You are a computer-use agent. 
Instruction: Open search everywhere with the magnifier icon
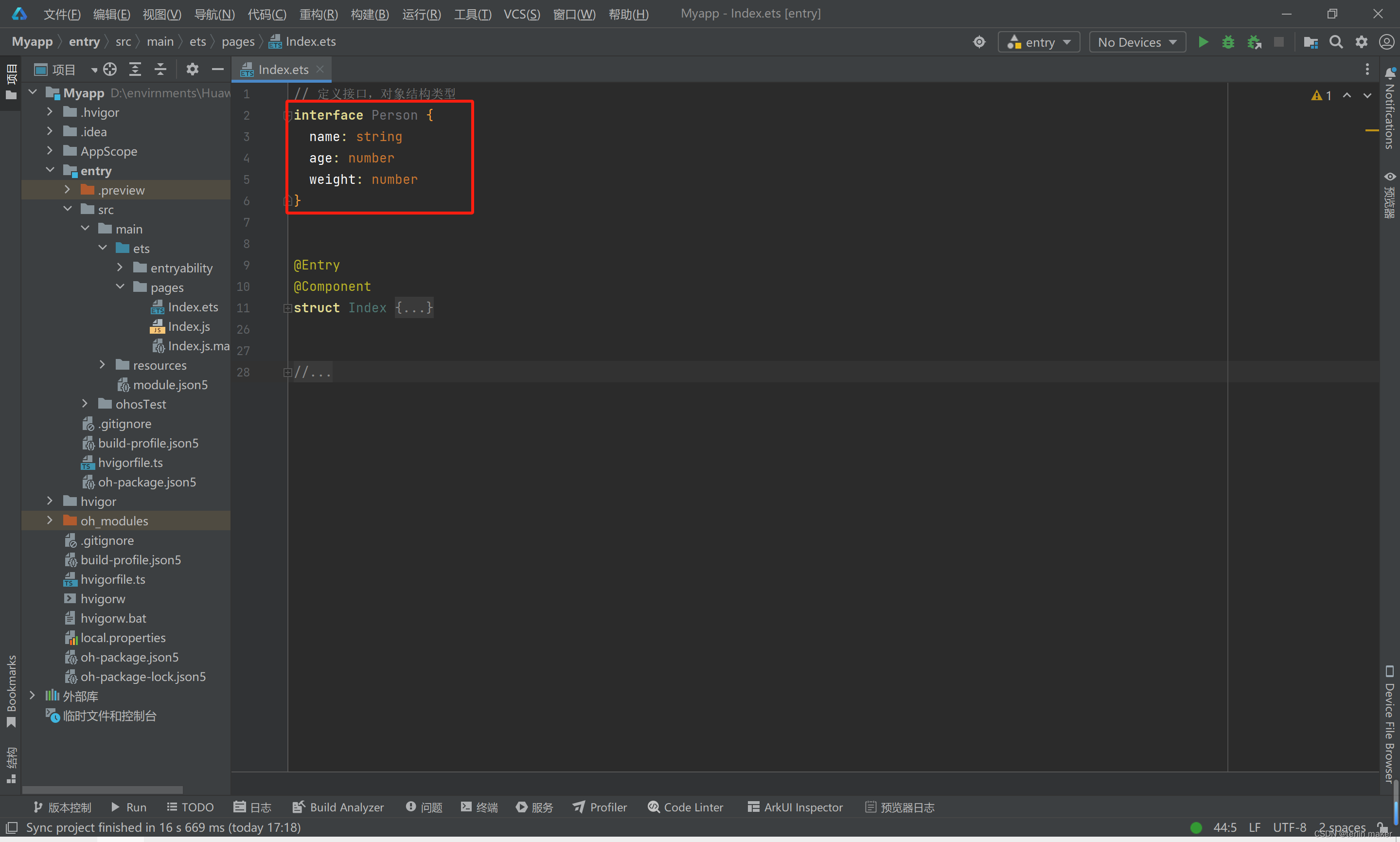pyautogui.click(x=1336, y=41)
